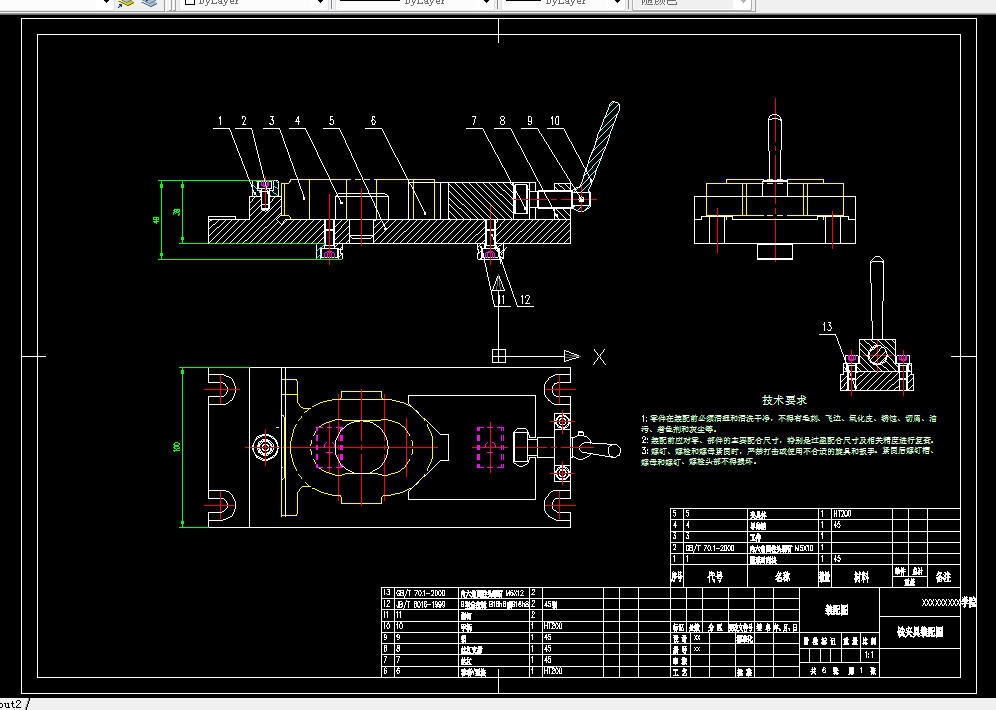Select balloon number 3 in section view
996x710 pixels.
[x=272, y=121]
